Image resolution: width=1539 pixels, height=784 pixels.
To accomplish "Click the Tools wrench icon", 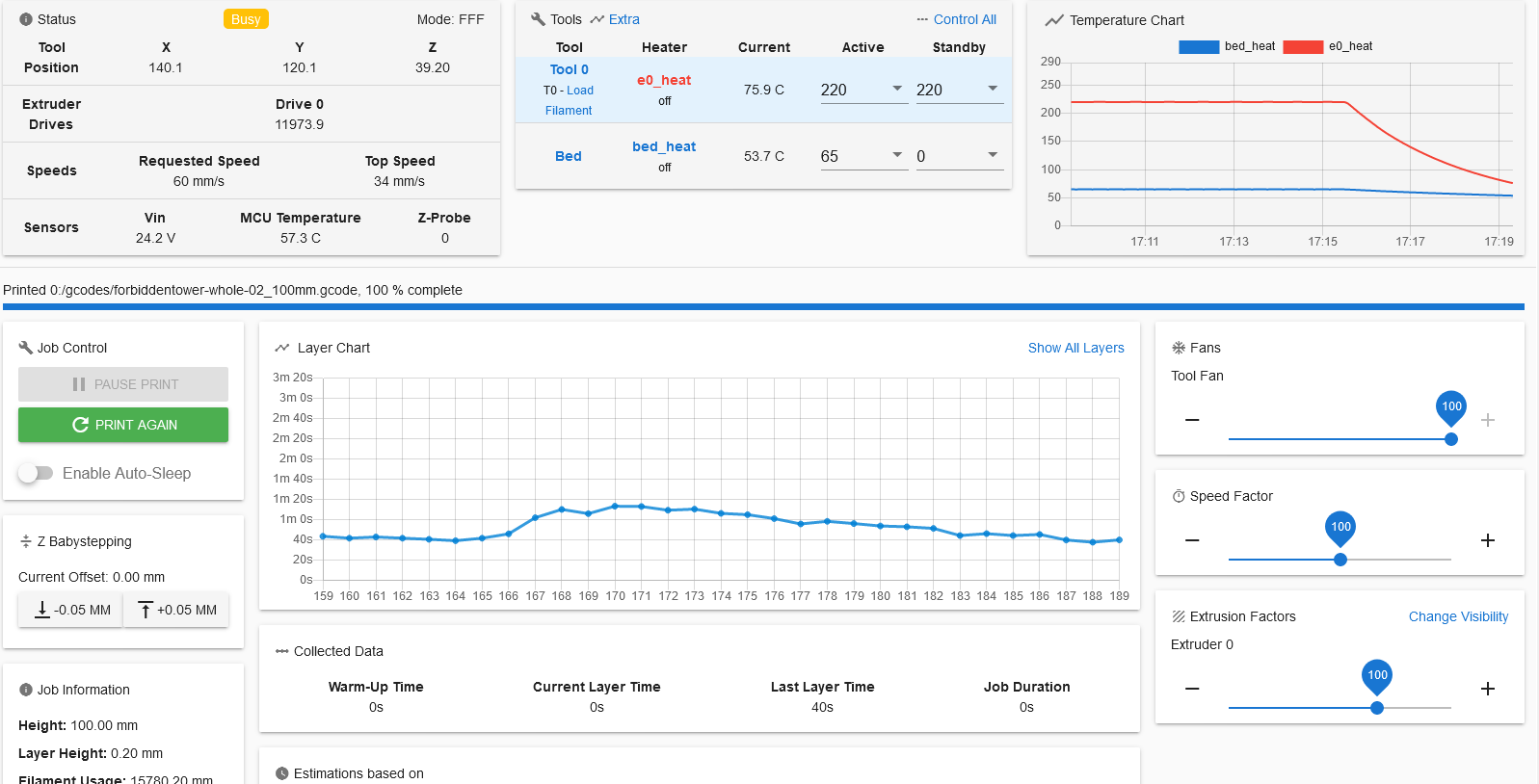I will (x=538, y=19).
